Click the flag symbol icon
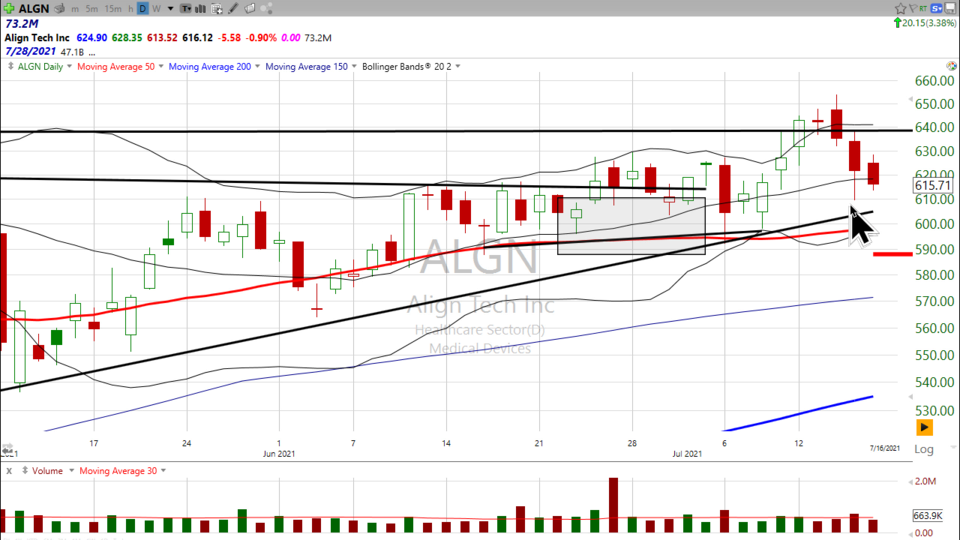 (x=913, y=9)
